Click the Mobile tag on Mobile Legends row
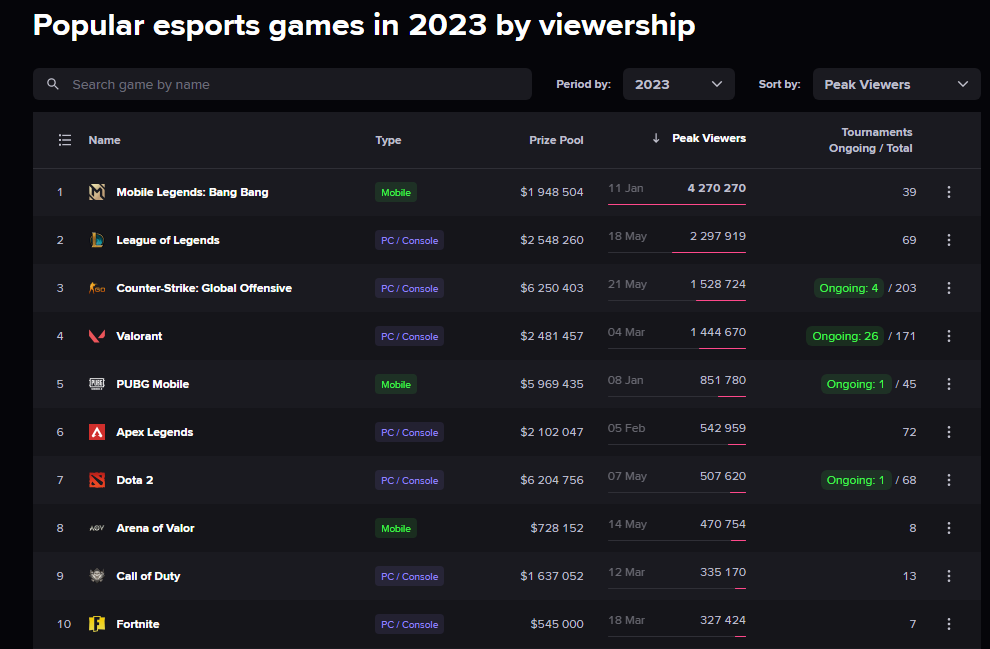This screenshot has width=990, height=649. coord(396,193)
